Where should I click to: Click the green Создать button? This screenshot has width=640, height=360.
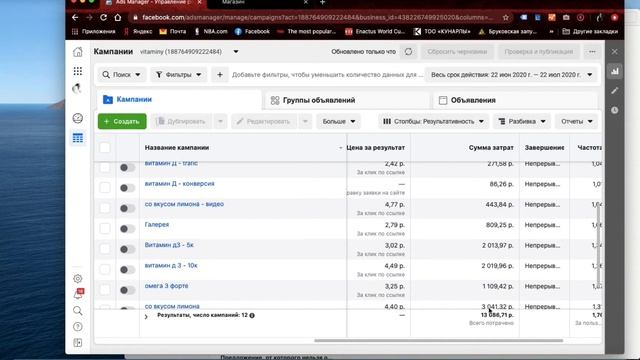coord(122,121)
